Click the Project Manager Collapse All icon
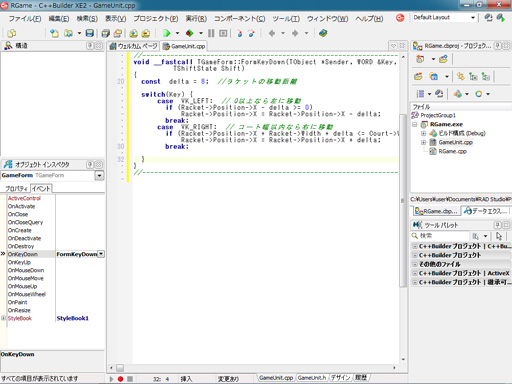 point(486,76)
